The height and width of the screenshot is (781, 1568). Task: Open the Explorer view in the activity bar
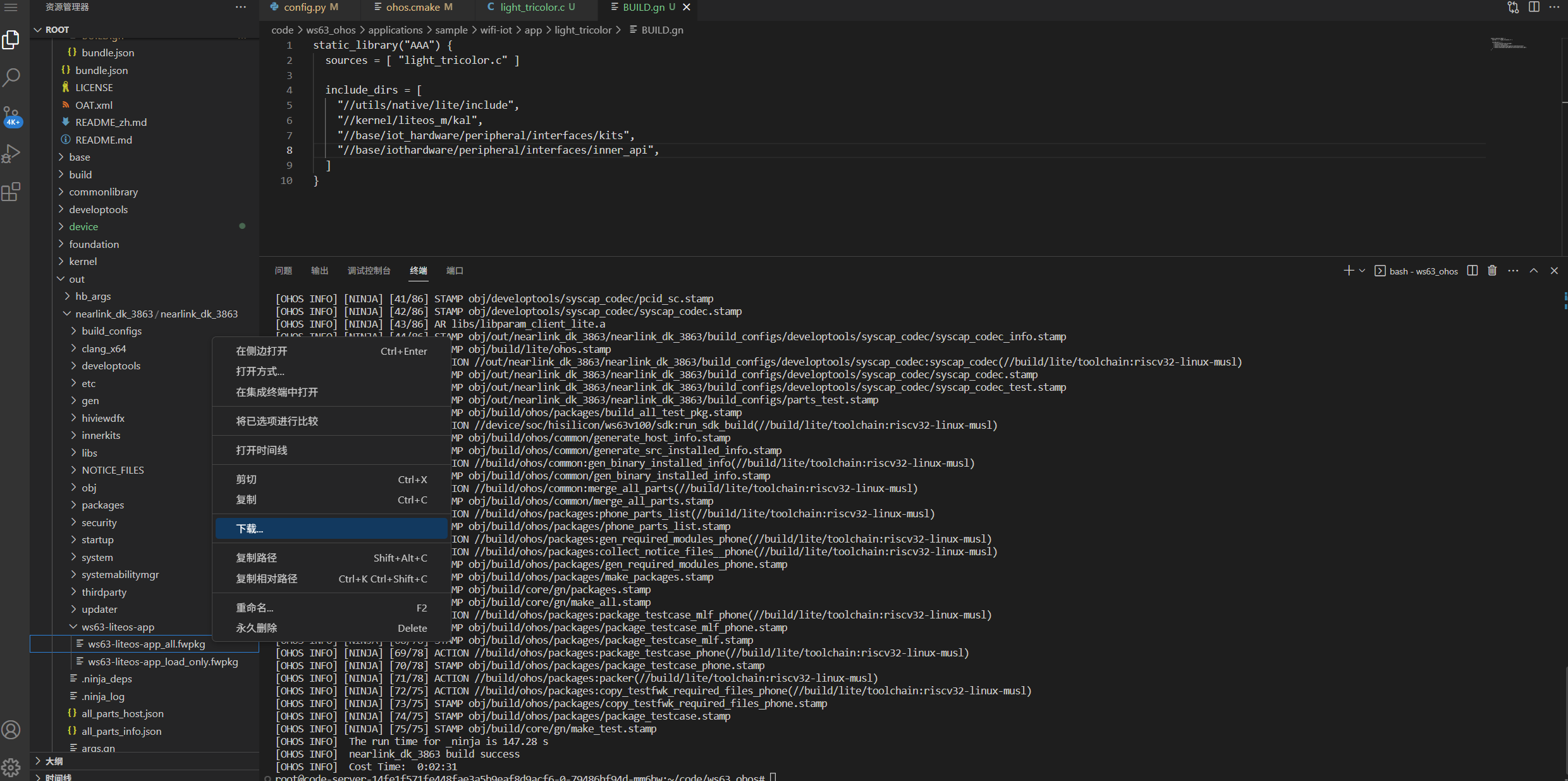coord(11,39)
